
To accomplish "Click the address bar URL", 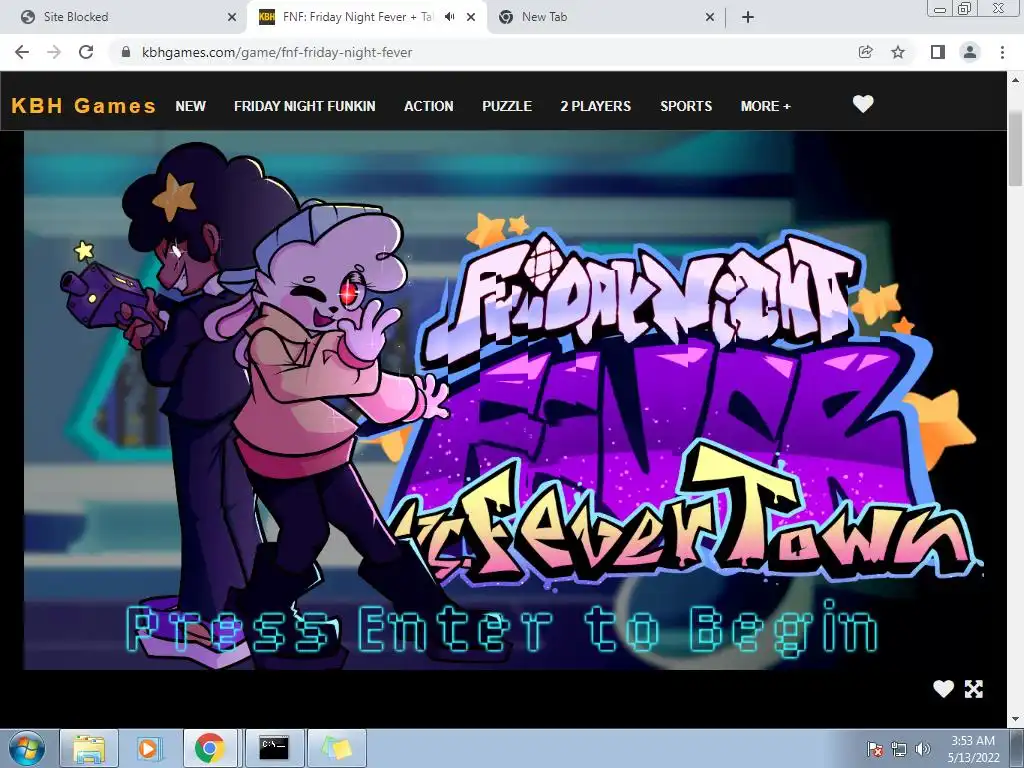I will click(277, 52).
